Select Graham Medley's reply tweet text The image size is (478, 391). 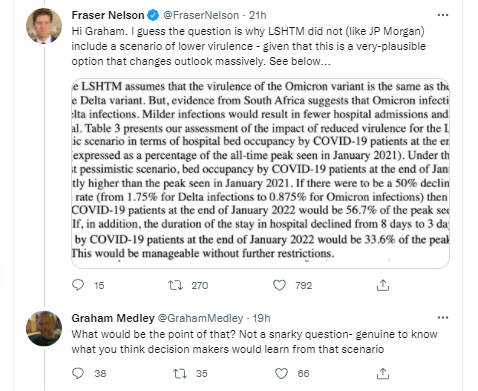click(x=254, y=342)
